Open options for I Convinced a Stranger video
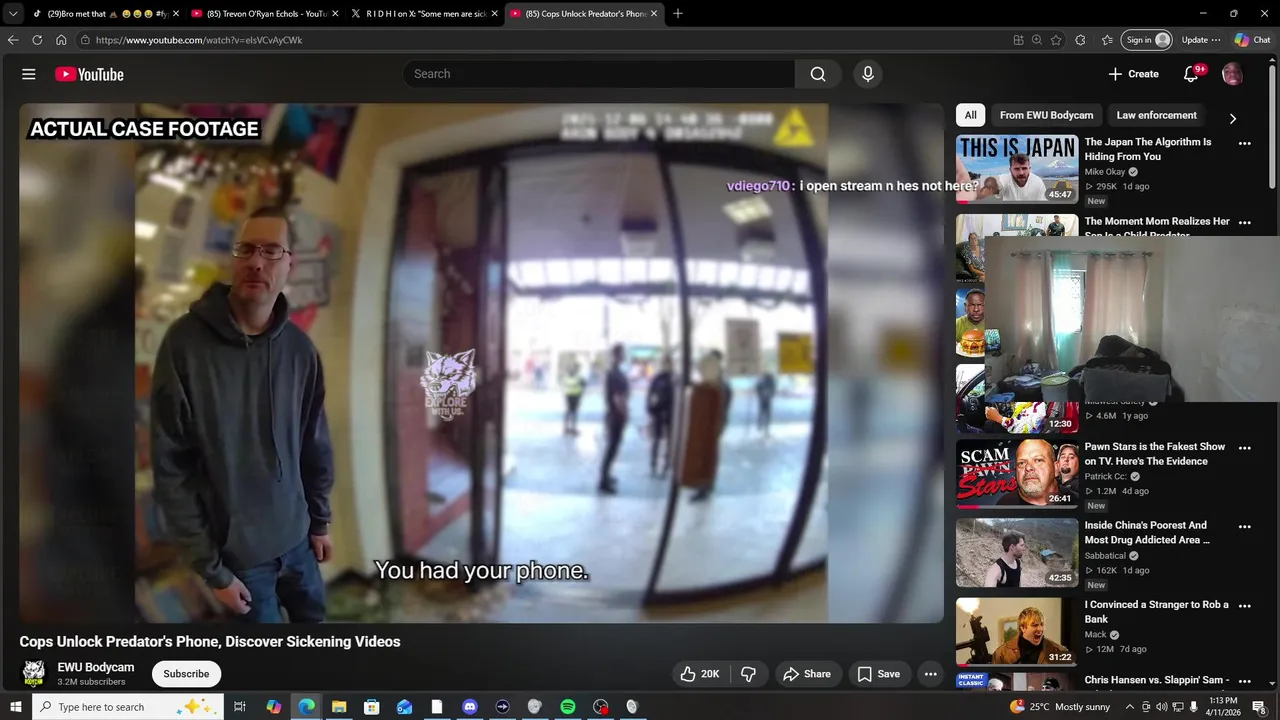Viewport: 1280px width, 720px height. pyautogui.click(x=1244, y=606)
